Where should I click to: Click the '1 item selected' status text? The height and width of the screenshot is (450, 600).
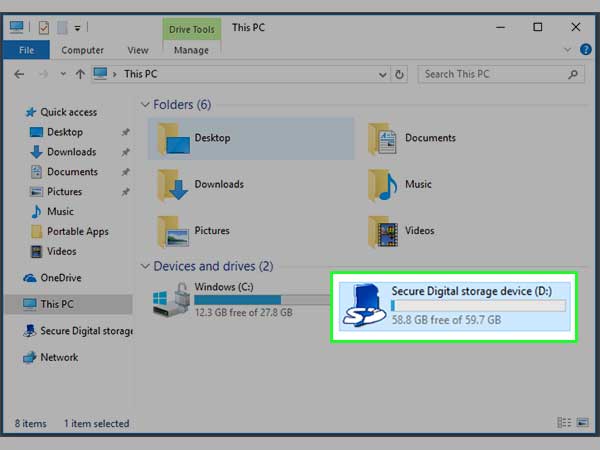click(x=96, y=424)
